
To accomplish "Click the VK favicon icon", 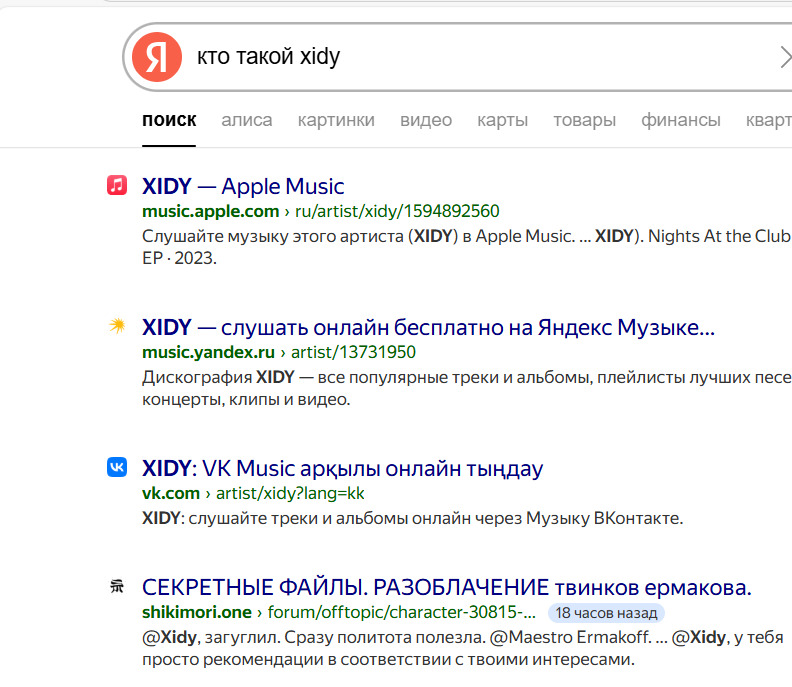I will tap(117, 467).
